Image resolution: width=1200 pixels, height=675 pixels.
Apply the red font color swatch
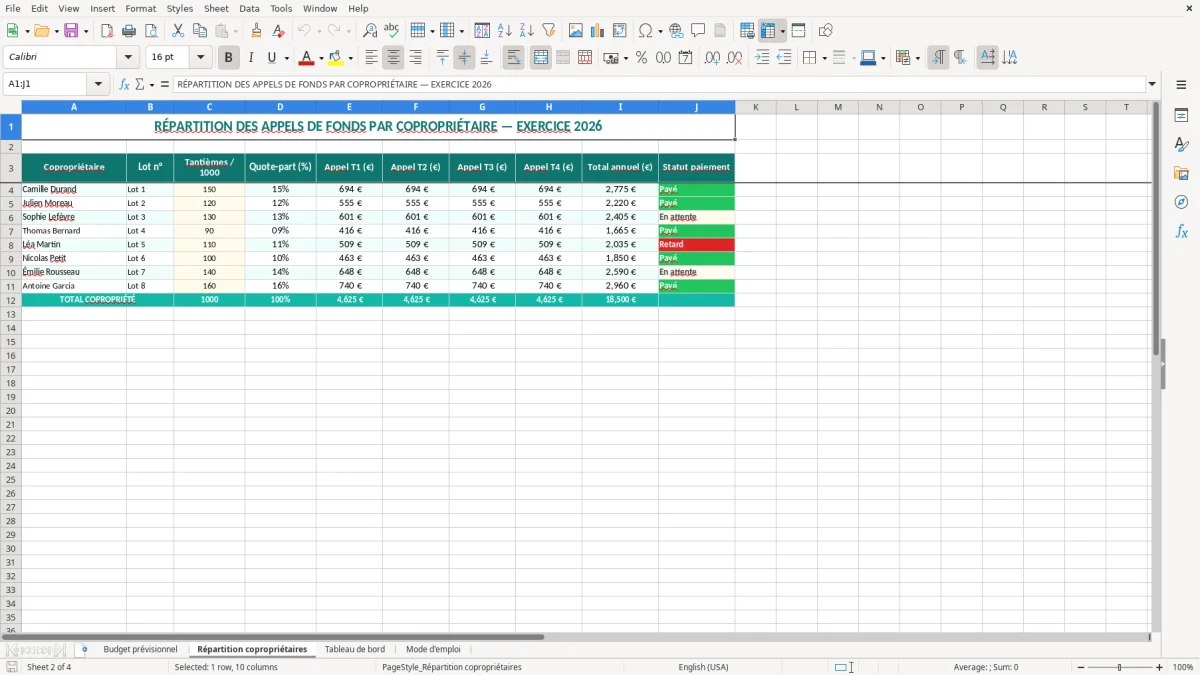[x=307, y=58]
